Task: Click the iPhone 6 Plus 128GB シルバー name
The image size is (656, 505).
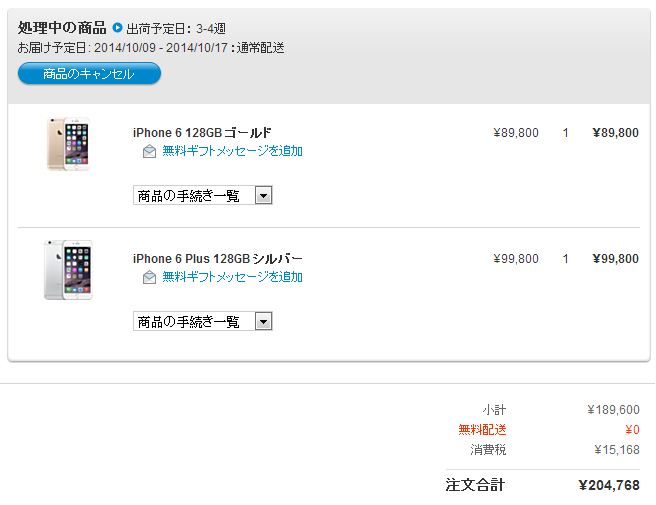Action: click(x=218, y=259)
